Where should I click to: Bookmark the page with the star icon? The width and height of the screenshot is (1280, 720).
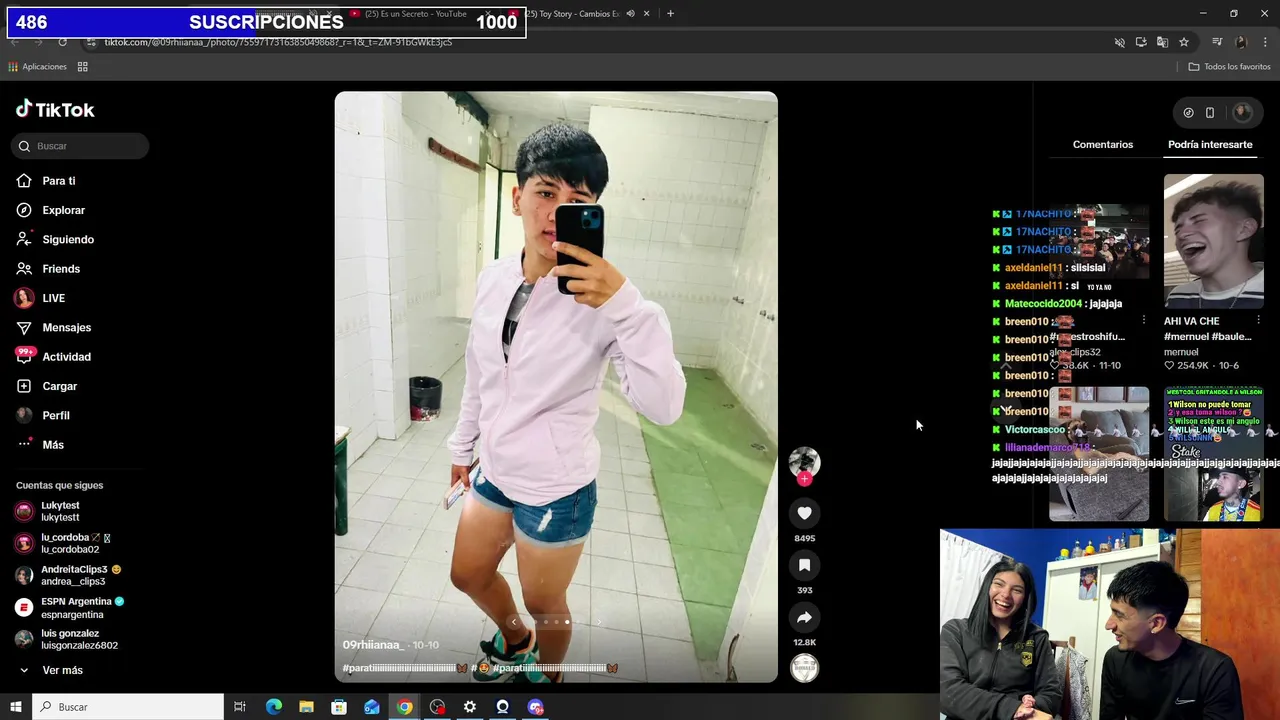point(1184,42)
